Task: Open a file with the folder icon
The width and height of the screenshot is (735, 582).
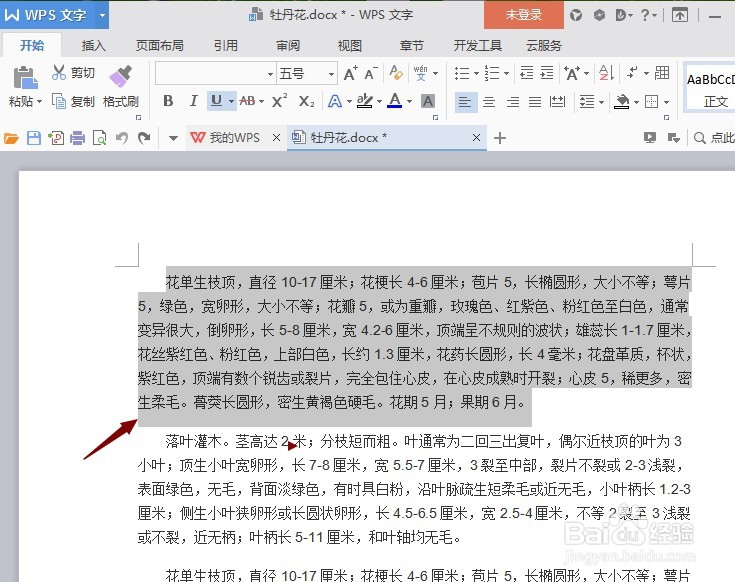Action: pyautogui.click(x=11, y=138)
